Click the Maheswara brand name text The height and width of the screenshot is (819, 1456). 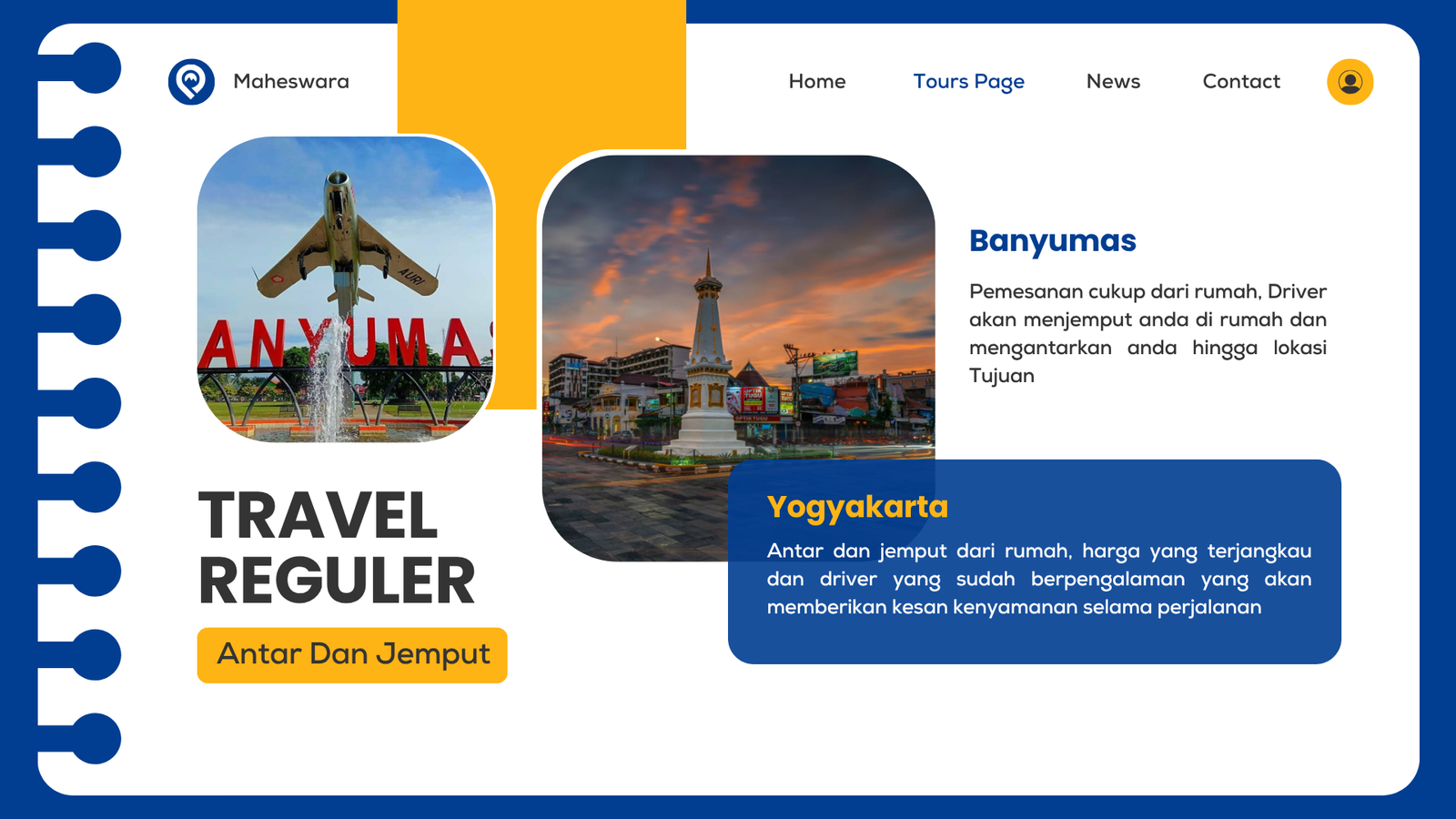[x=291, y=82]
